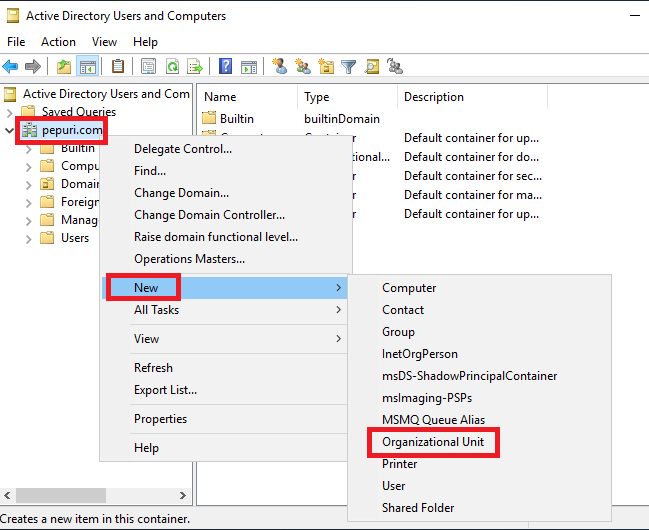
Task: Click the tree pane scroll right arrow
Action: click(183, 495)
